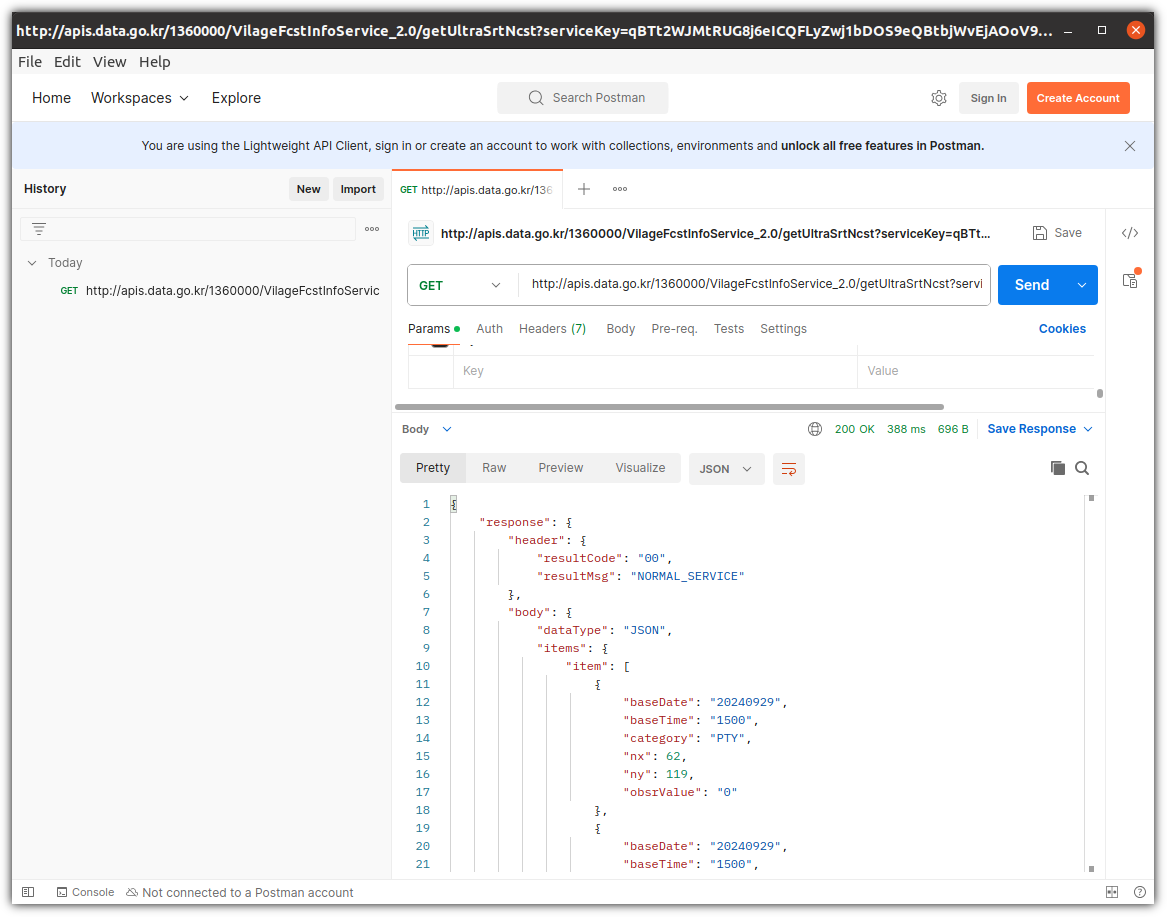
Task: Open History panel more options dots
Action: pyautogui.click(x=372, y=229)
